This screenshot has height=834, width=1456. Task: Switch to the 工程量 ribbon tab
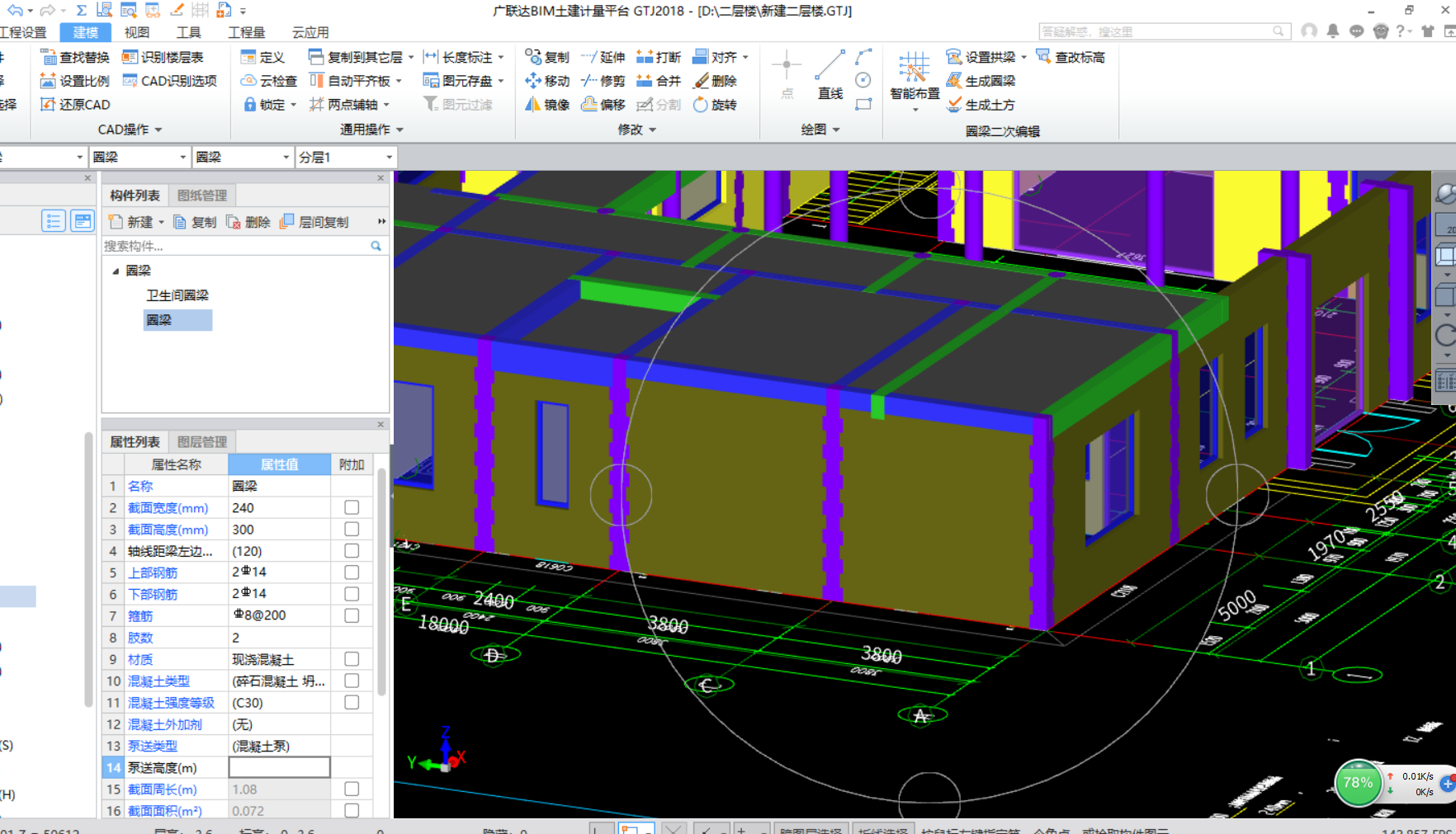point(247,32)
